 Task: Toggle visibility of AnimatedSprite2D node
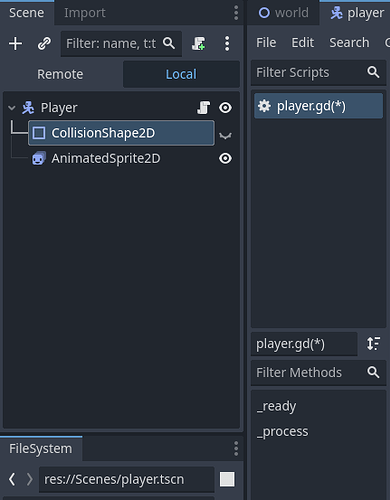pyautogui.click(x=225, y=158)
